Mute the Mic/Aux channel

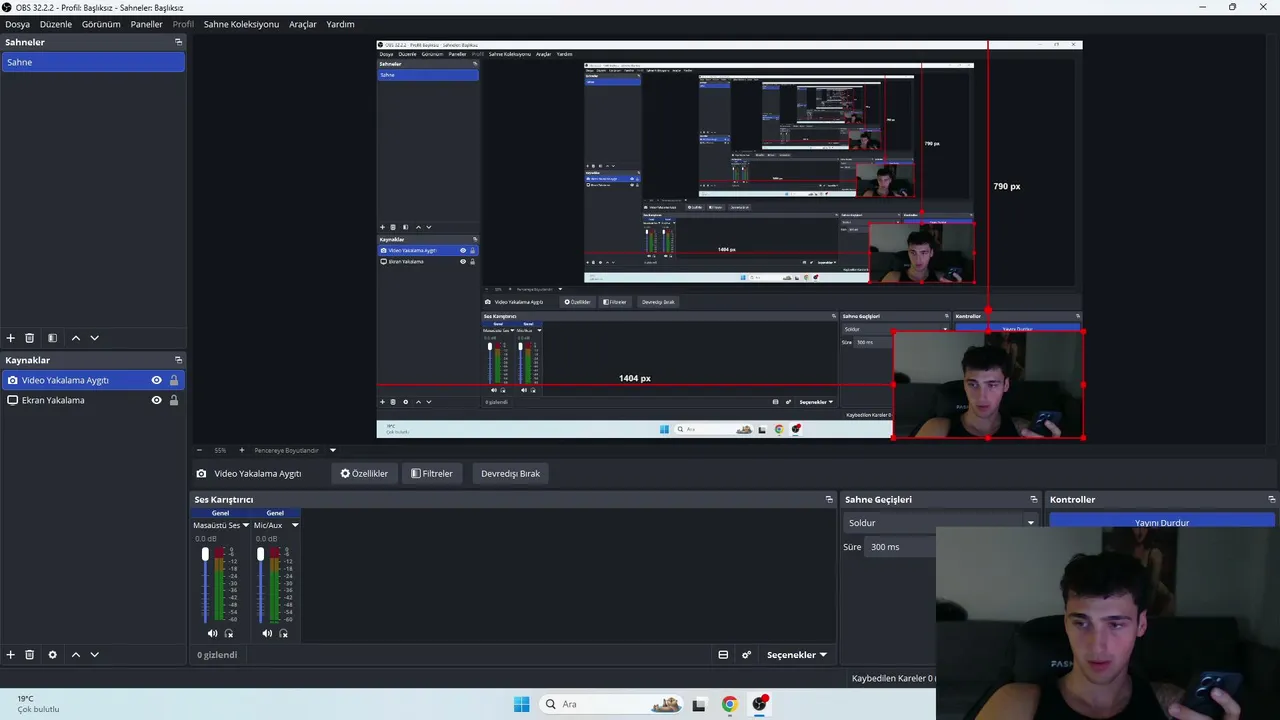267,633
